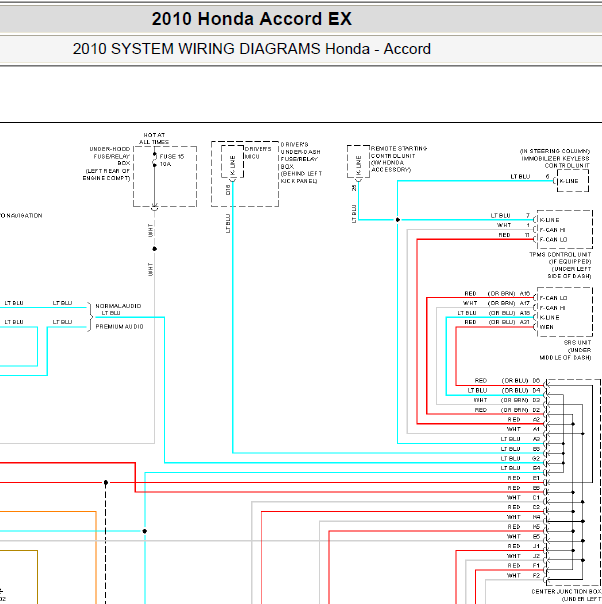This screenshot has width=602, height=604.
Task: Click the Remote Starting Control Unit K-LINE box
Action: (355, 161)
